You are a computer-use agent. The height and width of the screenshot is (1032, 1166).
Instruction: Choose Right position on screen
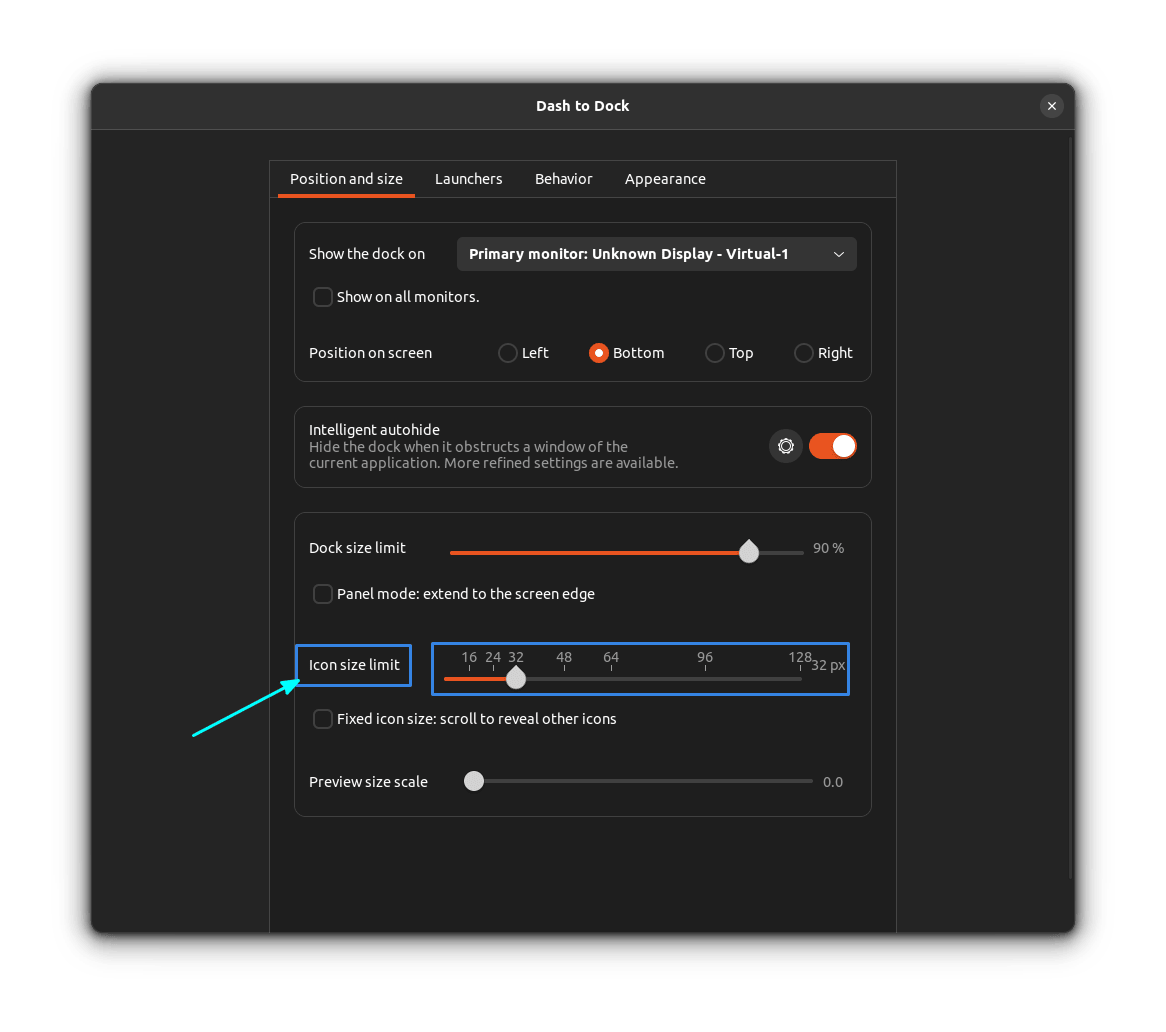804,353
